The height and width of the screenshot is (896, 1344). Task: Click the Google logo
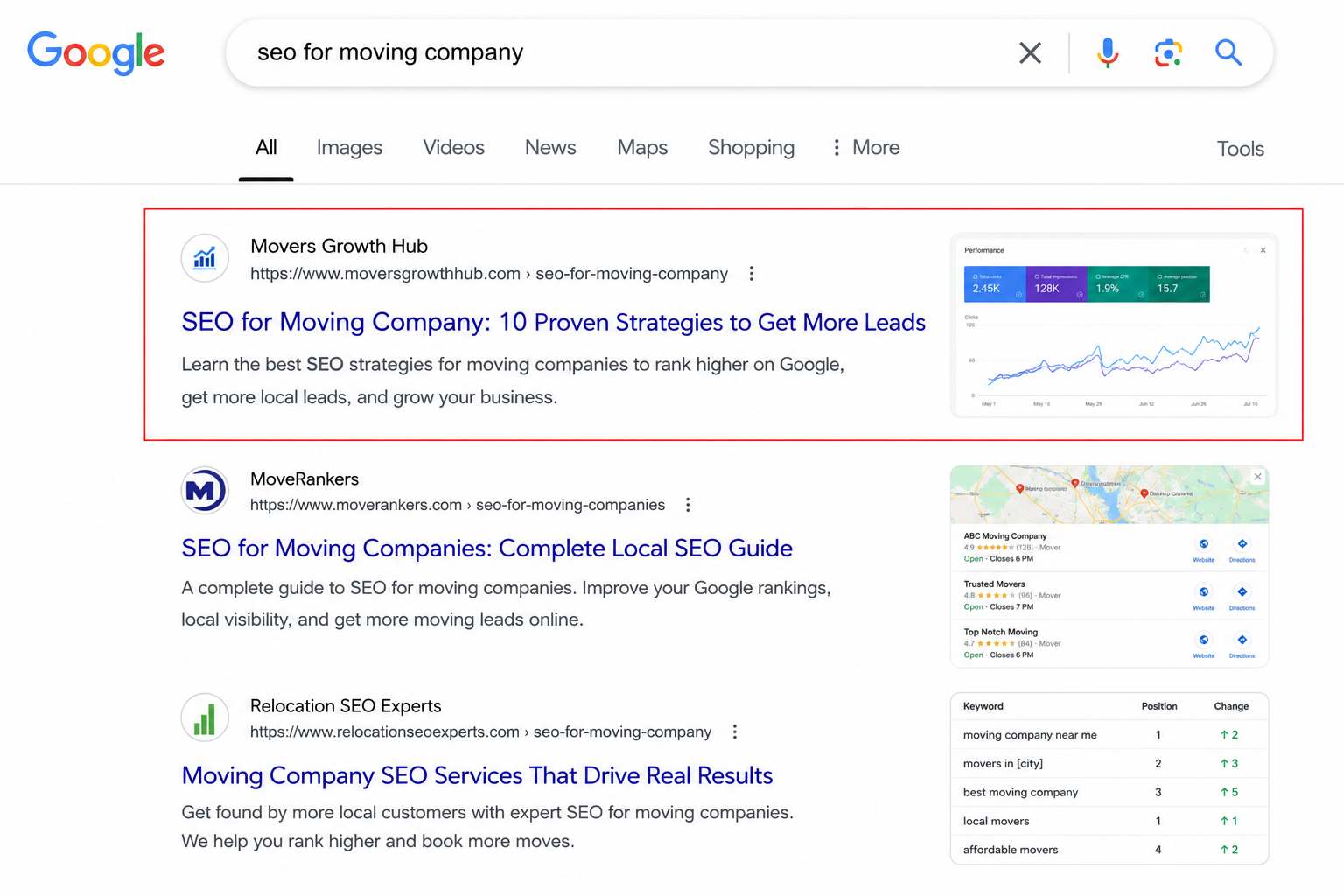[x=96, y=53]
